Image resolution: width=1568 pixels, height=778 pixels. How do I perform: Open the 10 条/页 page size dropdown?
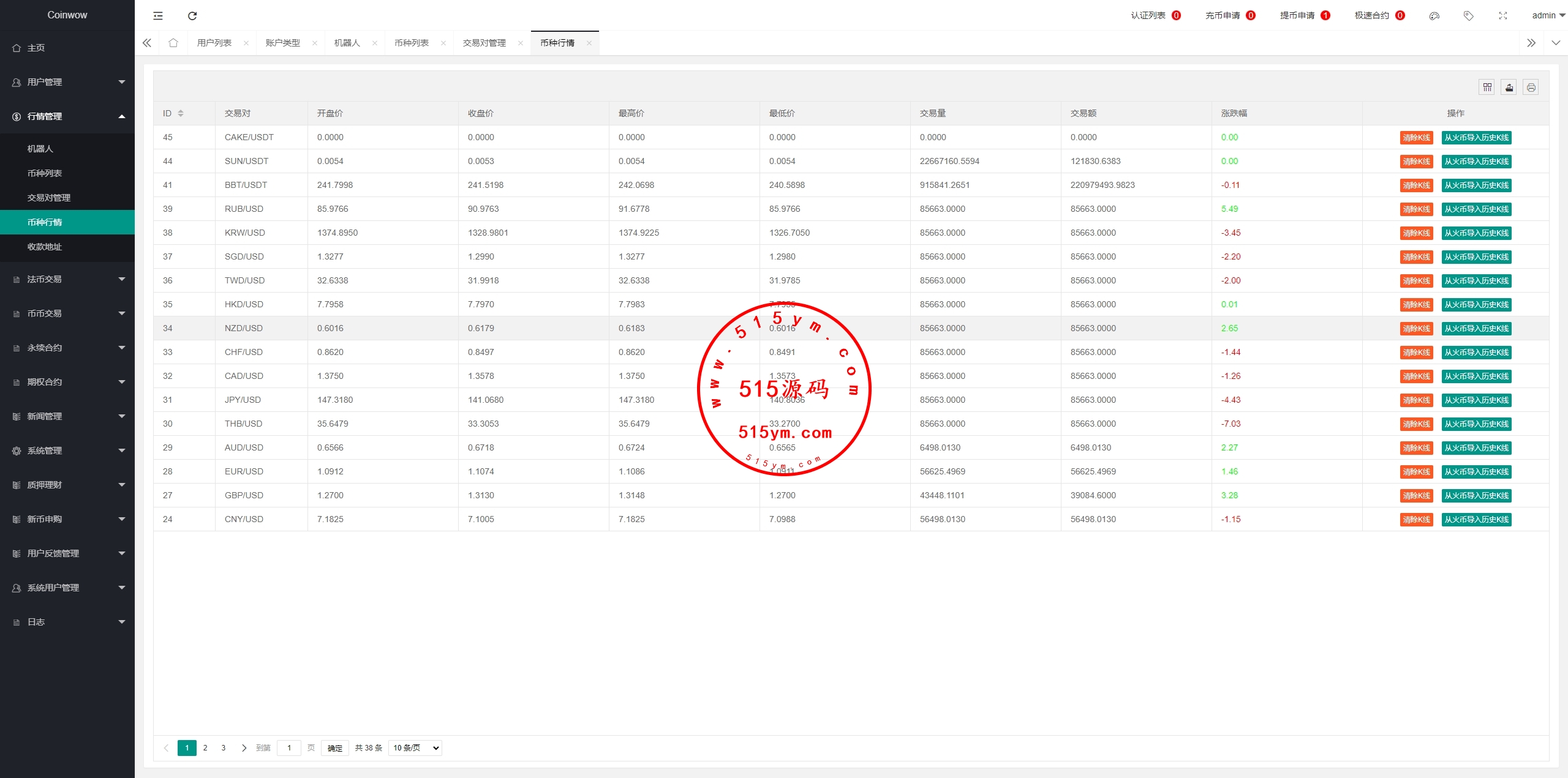click(415, 747)
